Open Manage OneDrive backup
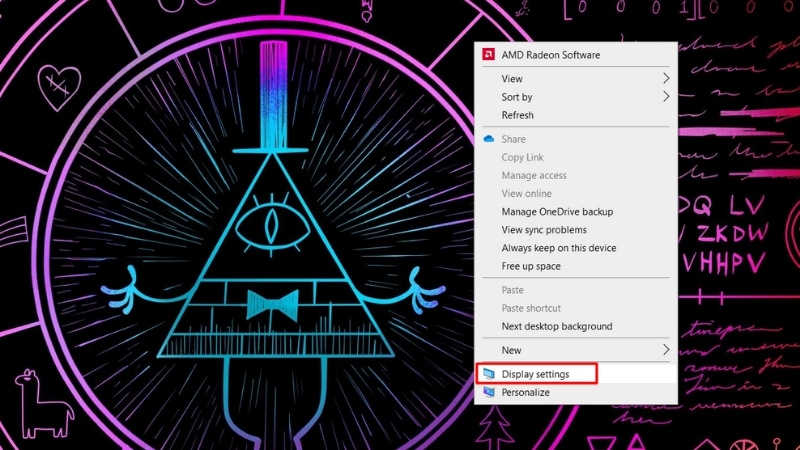This screenshot has height=450, width=800. pyautogui.click(x=576, y=211)
